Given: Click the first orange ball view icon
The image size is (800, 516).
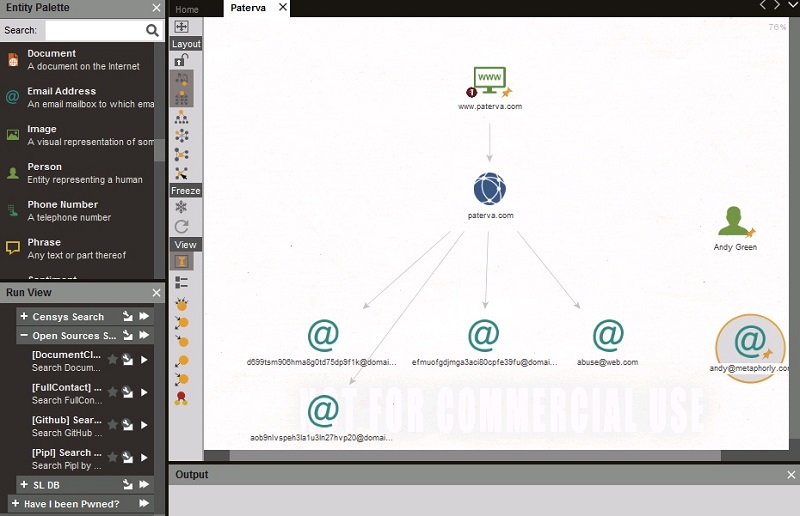Looking at the screenshot, I should (x=182, y=305).
